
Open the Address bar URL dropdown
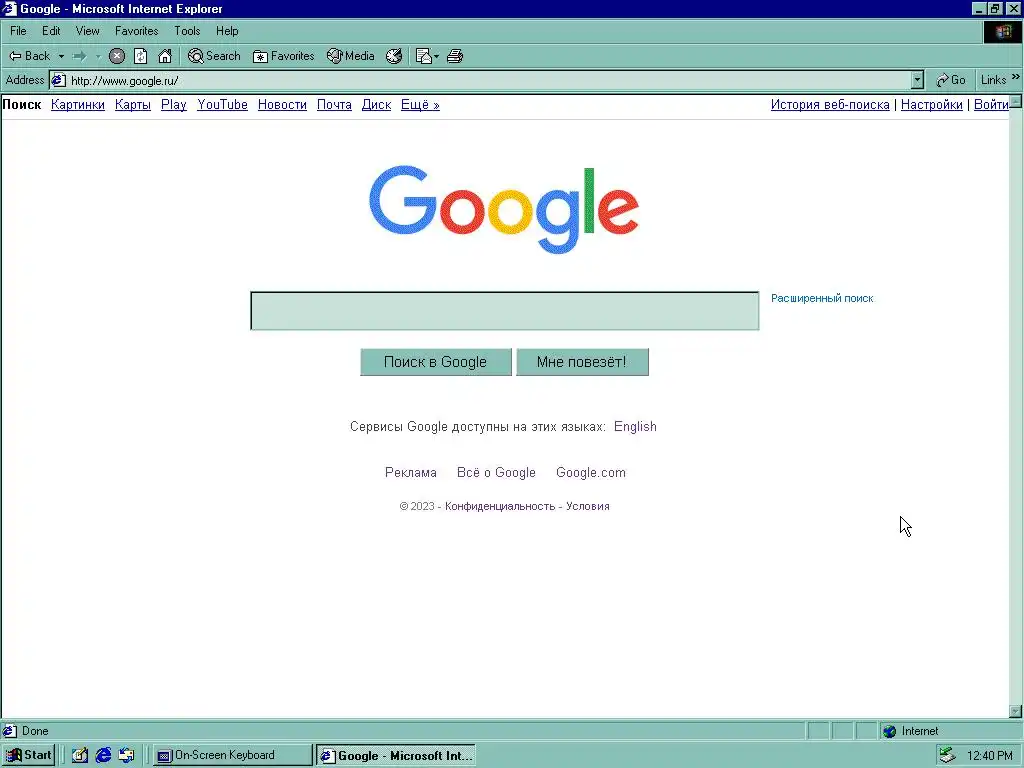pyautogui.click(x=918, y=80)
